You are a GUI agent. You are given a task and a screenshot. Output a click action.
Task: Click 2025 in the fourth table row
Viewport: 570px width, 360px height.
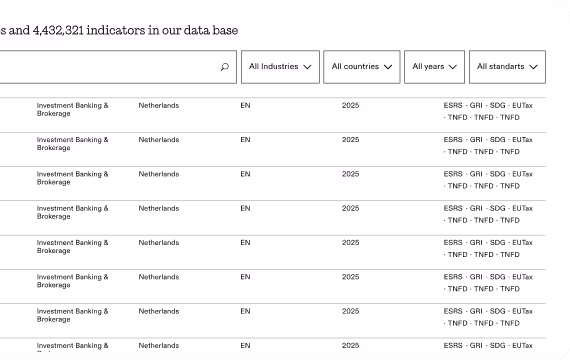point(350,208)
